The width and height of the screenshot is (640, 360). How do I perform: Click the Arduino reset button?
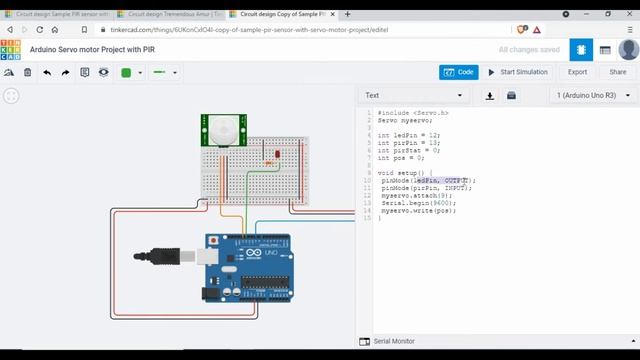point(213,241)
